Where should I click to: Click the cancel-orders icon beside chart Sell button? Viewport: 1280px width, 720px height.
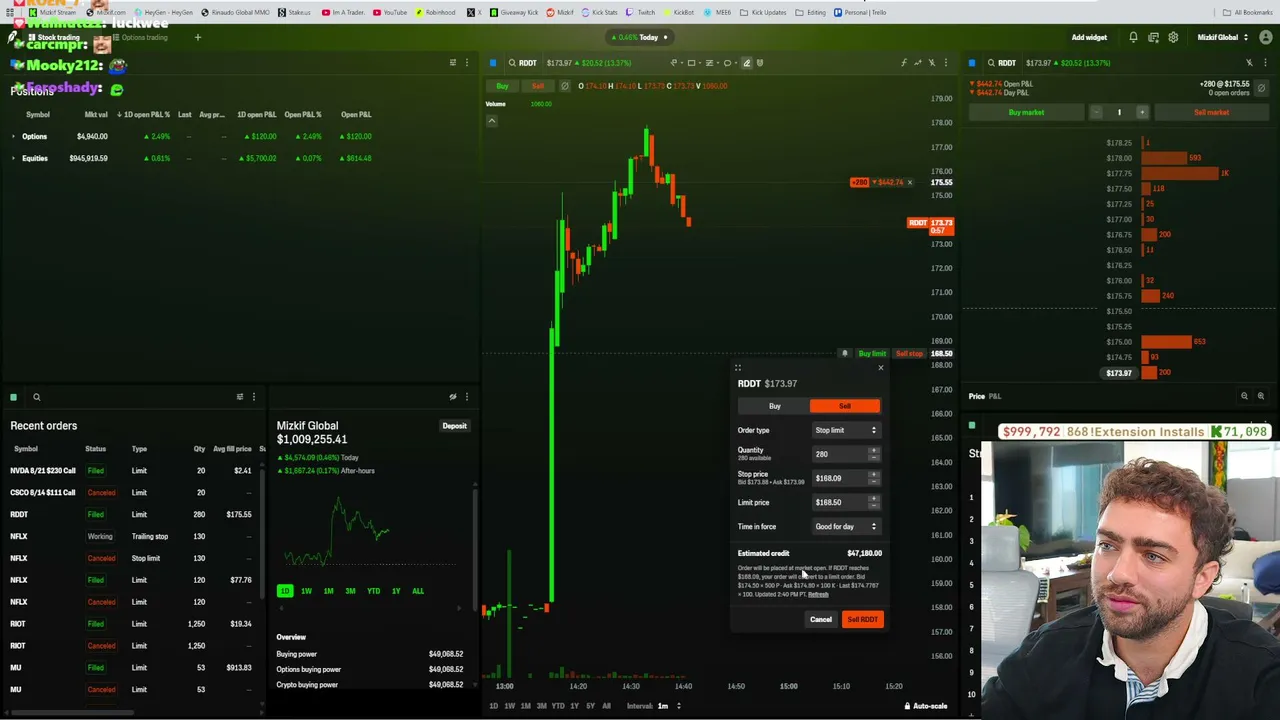[x=564, y=86]
